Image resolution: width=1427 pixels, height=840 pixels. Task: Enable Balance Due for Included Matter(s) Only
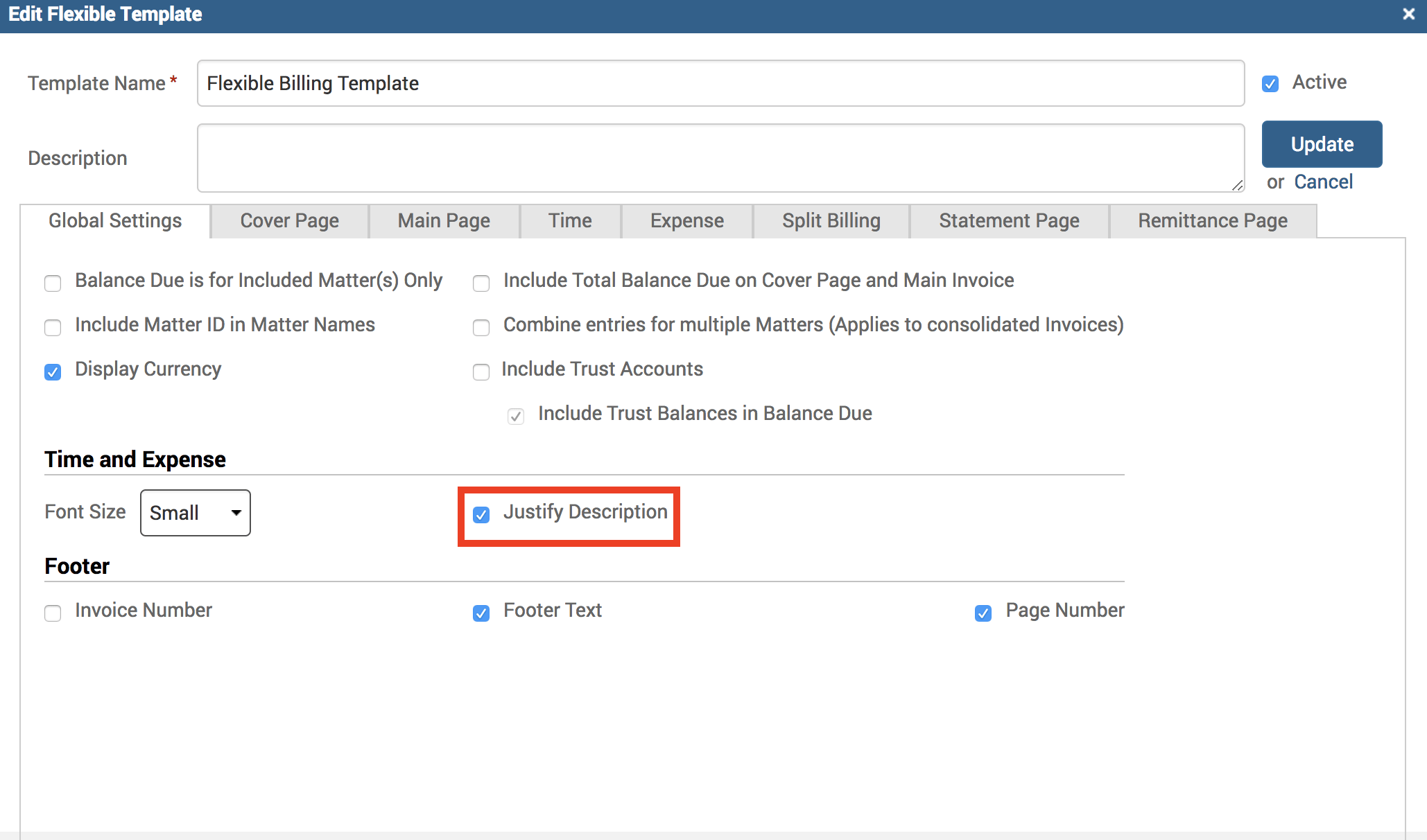coord(53,283)
